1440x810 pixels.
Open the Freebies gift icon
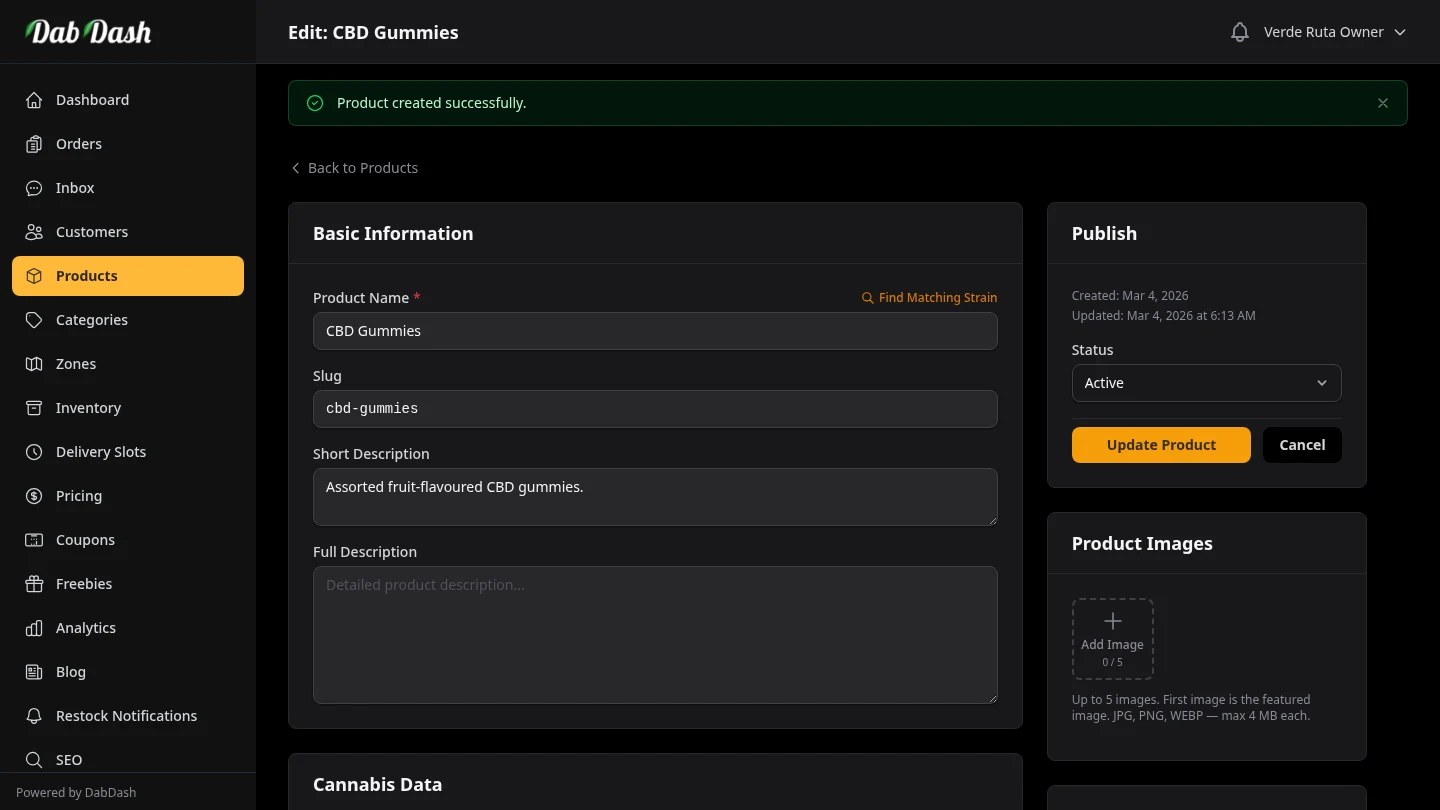[x=33, y=584]
